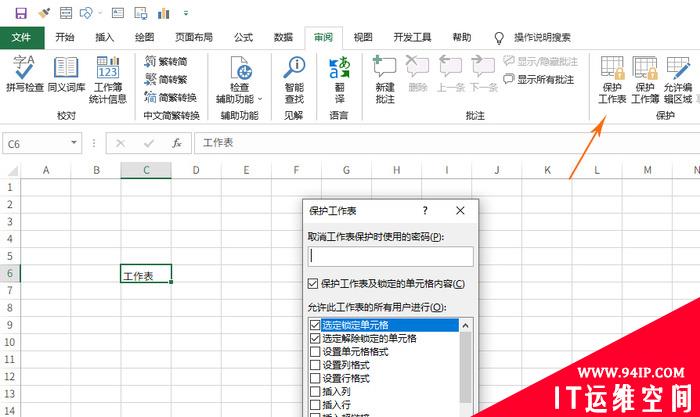The width and height of the screenshot is (700, 417).
Task: Click the select-all corner of the grid
Action: pyautogui.click(x=11, y=170)
